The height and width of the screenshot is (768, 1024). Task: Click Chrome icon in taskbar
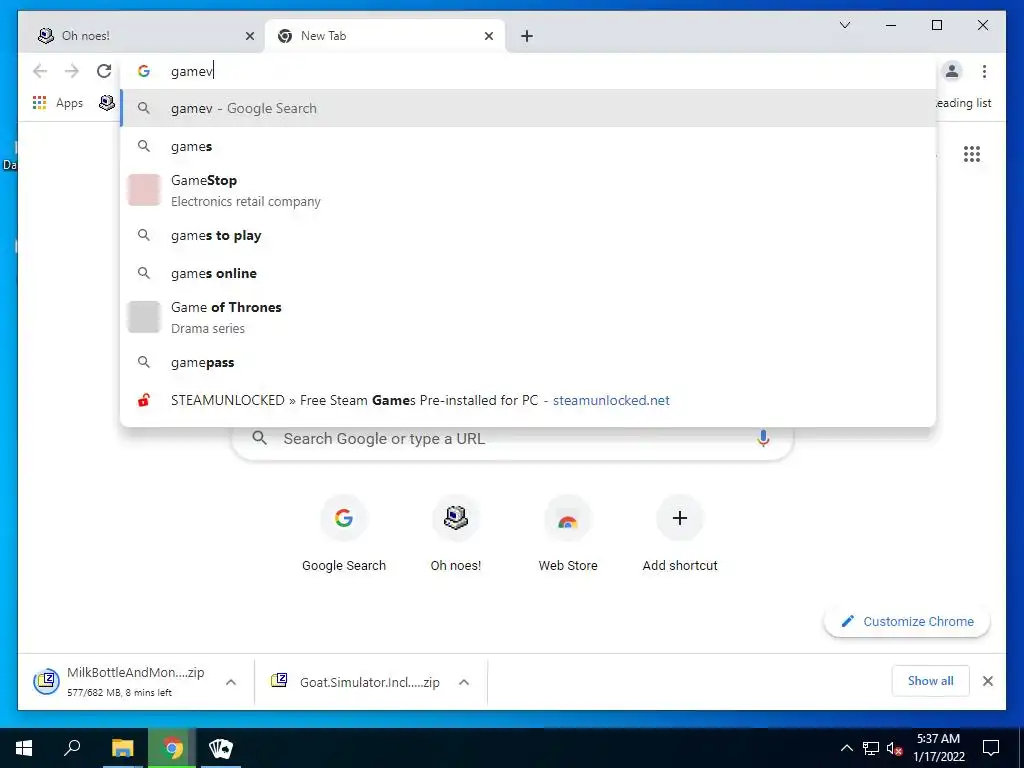click(172, 748)
